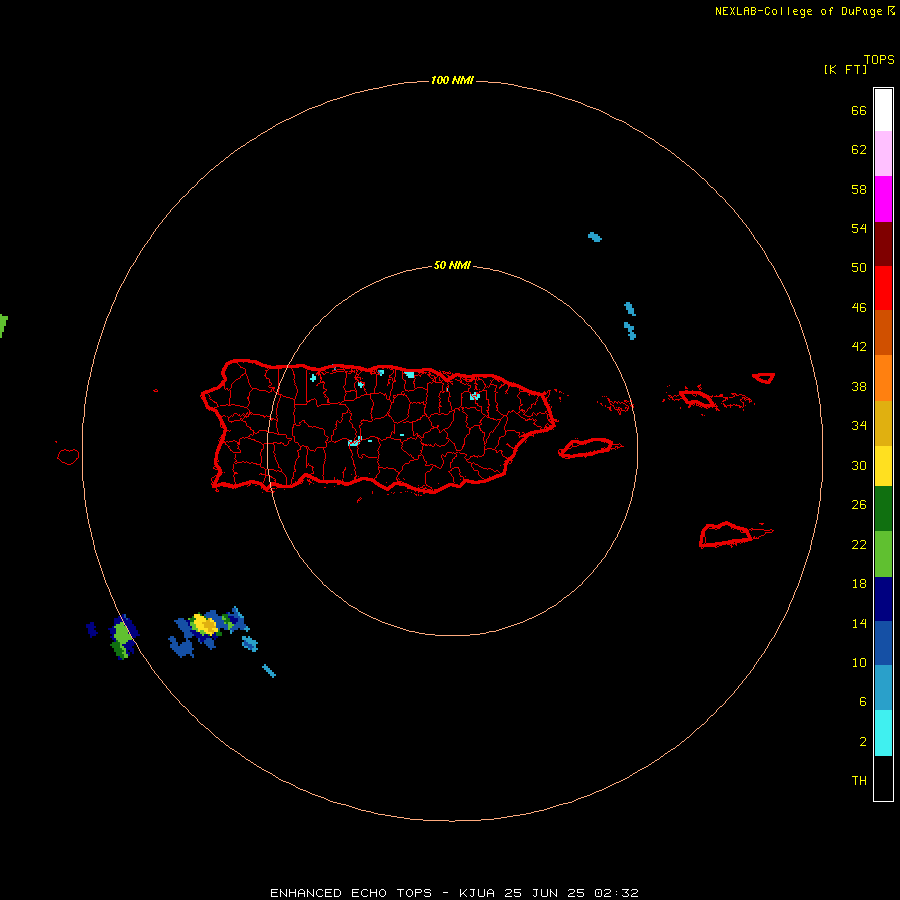Select the "30" legend value
This screenshot has width=900, height=900.
[859, 465]
